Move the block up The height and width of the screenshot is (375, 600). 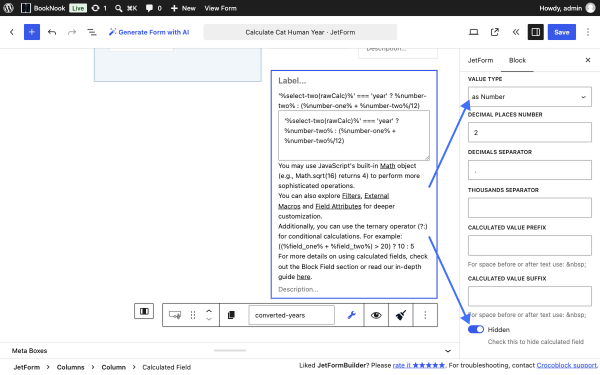pos(209,311)
